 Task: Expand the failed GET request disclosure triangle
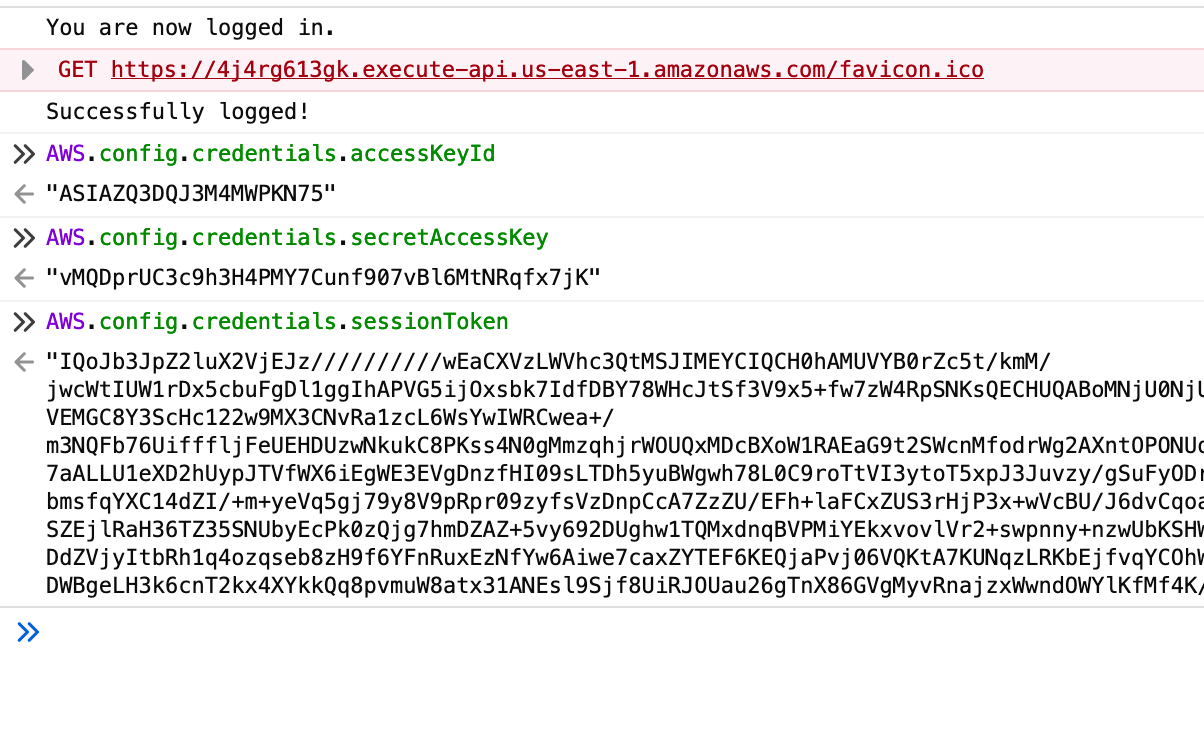coord(28,70)
